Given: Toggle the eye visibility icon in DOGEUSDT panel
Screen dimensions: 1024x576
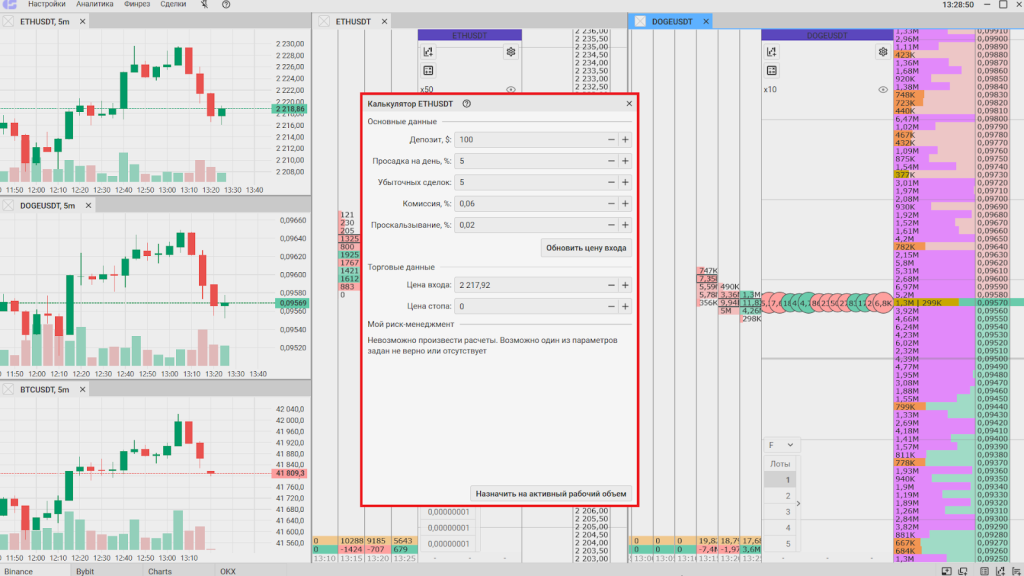Looking at the screenshot, I should point(883,89).
